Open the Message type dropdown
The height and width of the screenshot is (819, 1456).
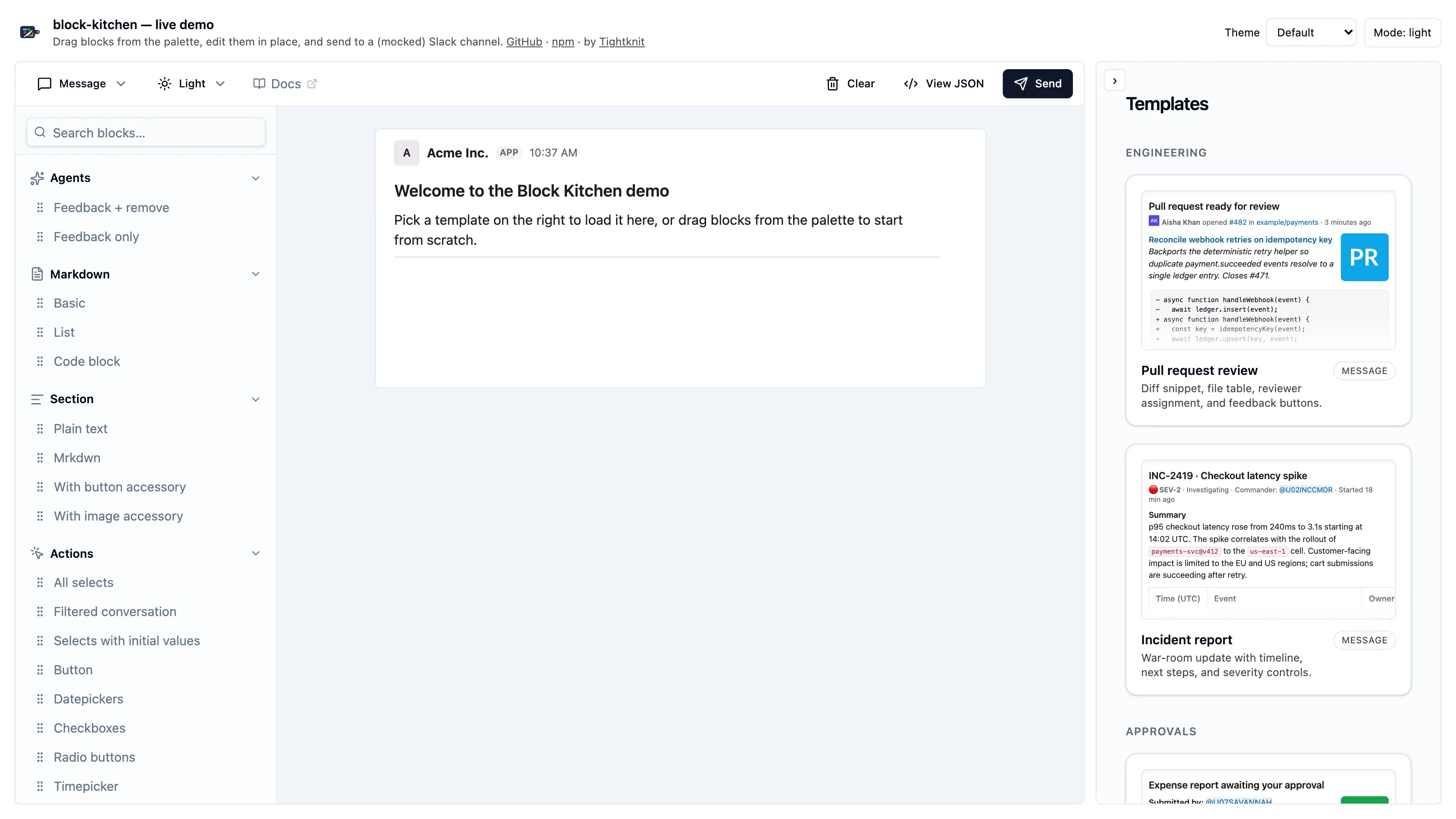(x=81, y=84)
